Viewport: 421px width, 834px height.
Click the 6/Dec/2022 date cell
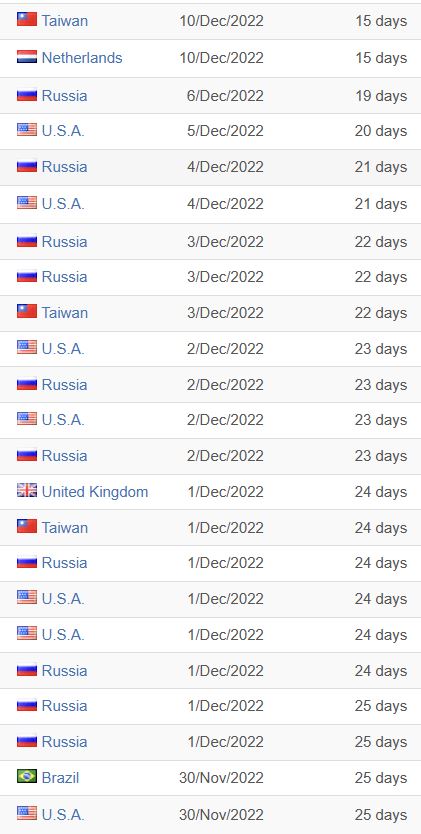[x=225, y=96]
